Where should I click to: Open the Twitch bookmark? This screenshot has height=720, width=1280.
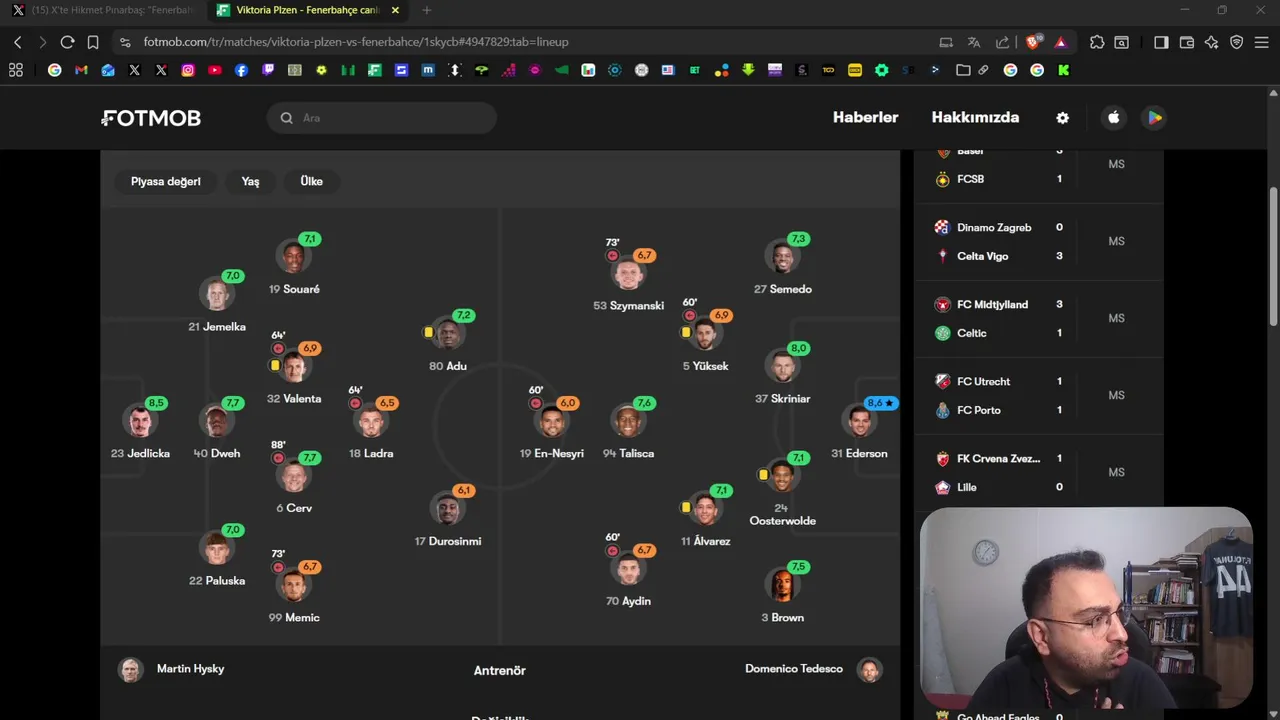[268, 70]
